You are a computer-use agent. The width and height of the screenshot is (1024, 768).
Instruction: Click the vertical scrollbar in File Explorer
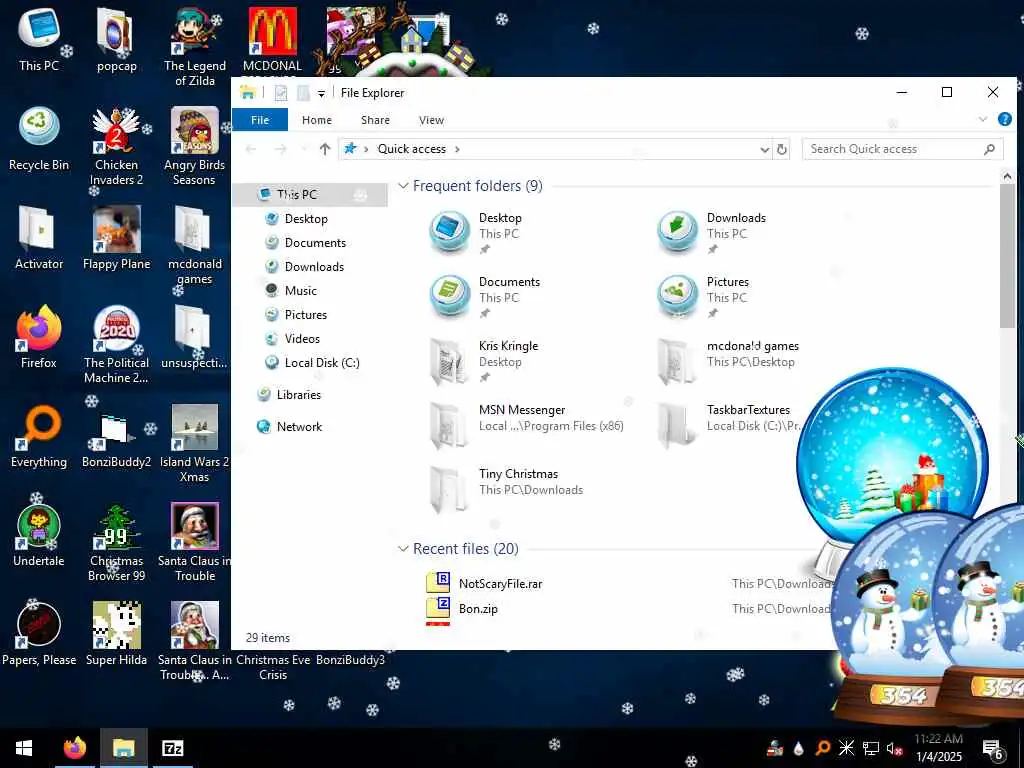[1006, 256]
